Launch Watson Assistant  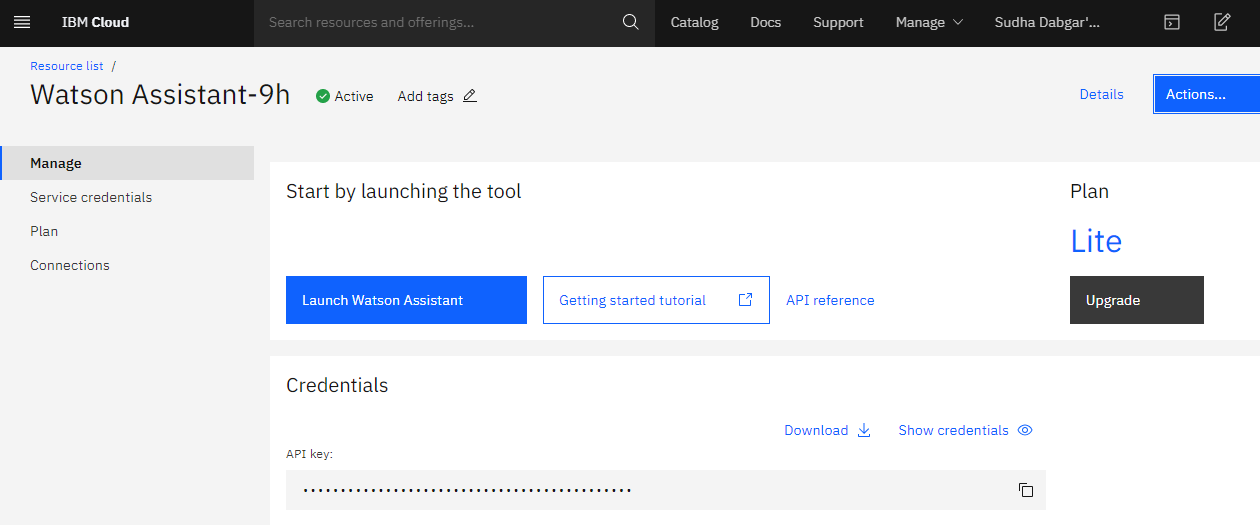(x=406, y=300)
